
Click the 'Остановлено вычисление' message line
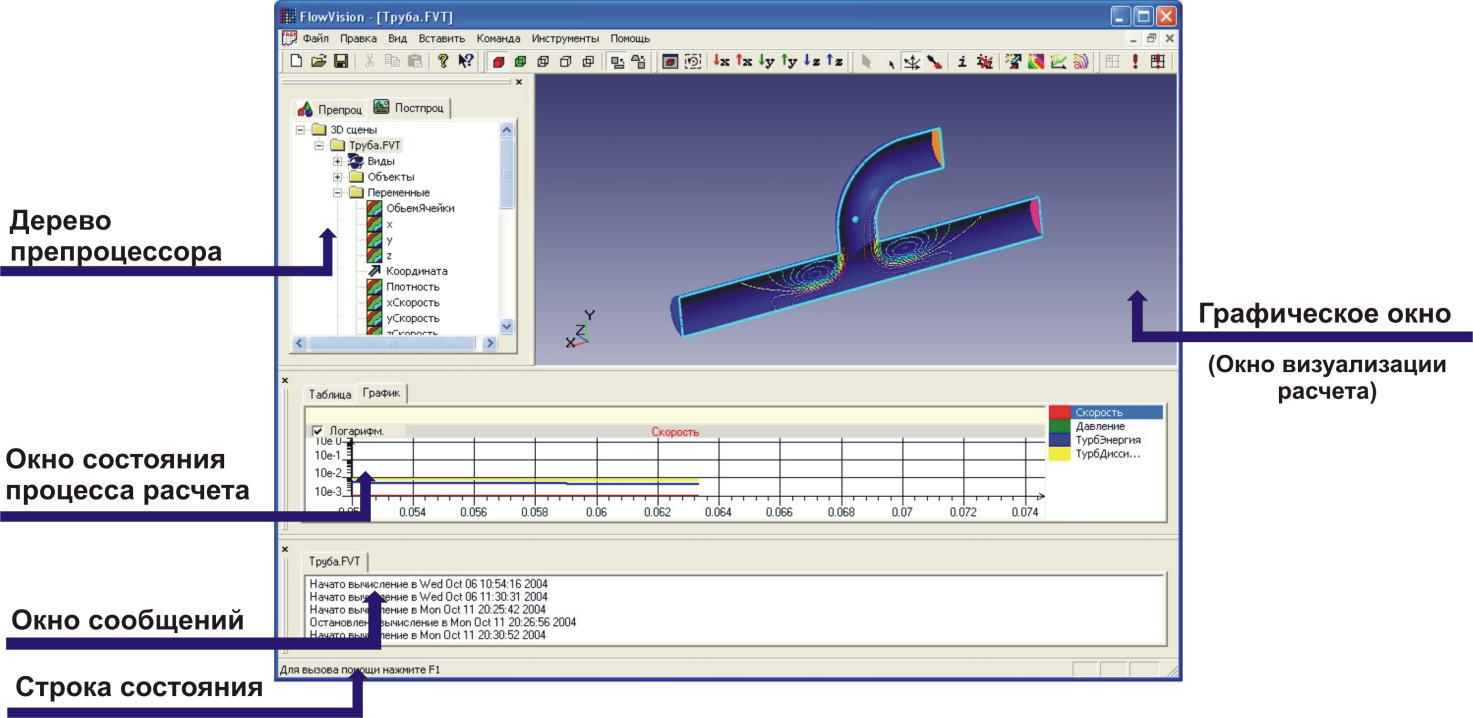[443, 622]
